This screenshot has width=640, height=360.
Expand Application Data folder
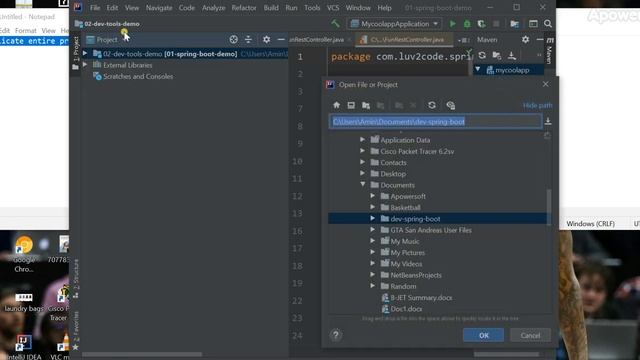tap(362, 140)
